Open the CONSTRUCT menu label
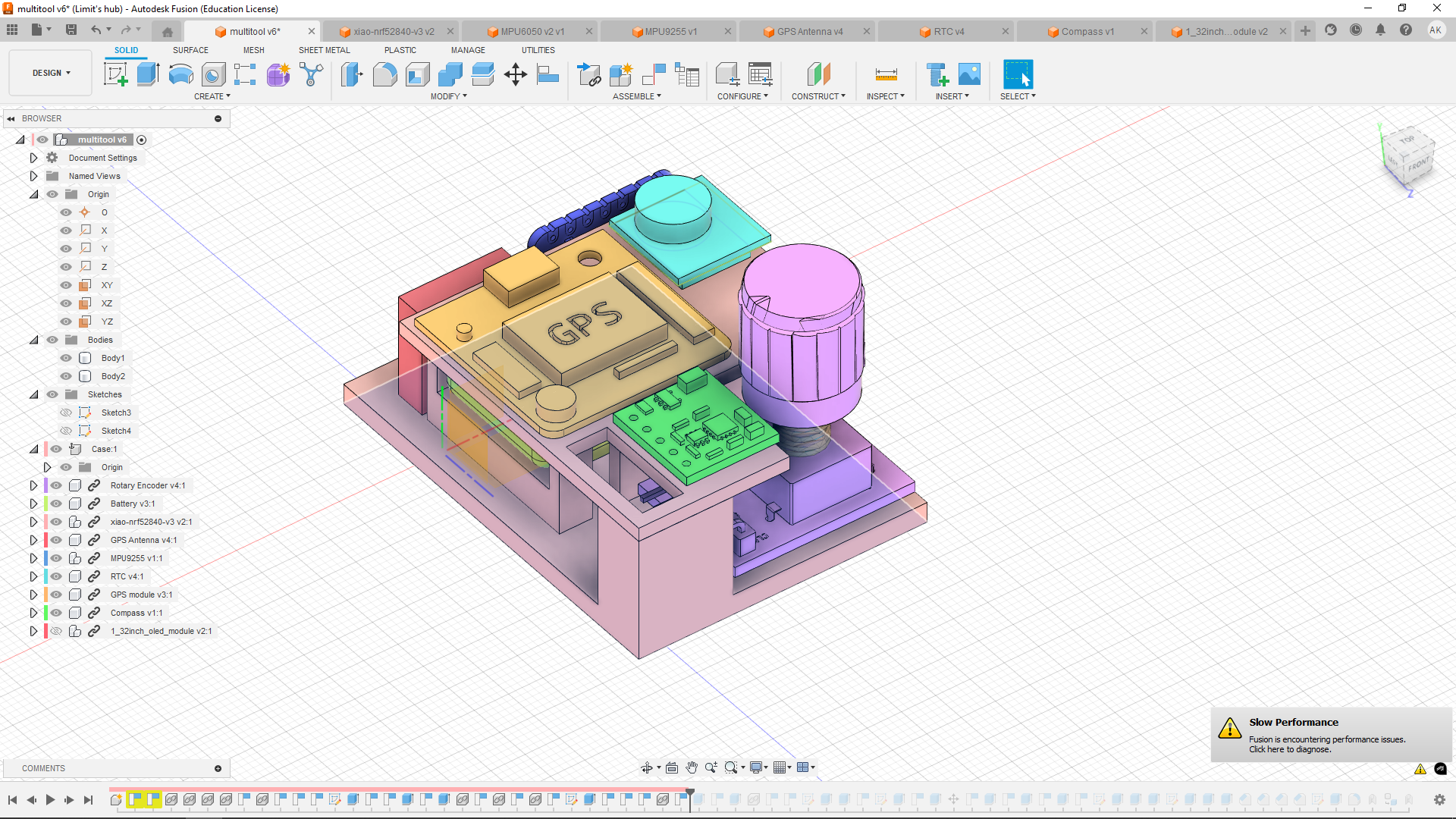Viewport: 1456px width, 819px height. [x=817, y=96]
